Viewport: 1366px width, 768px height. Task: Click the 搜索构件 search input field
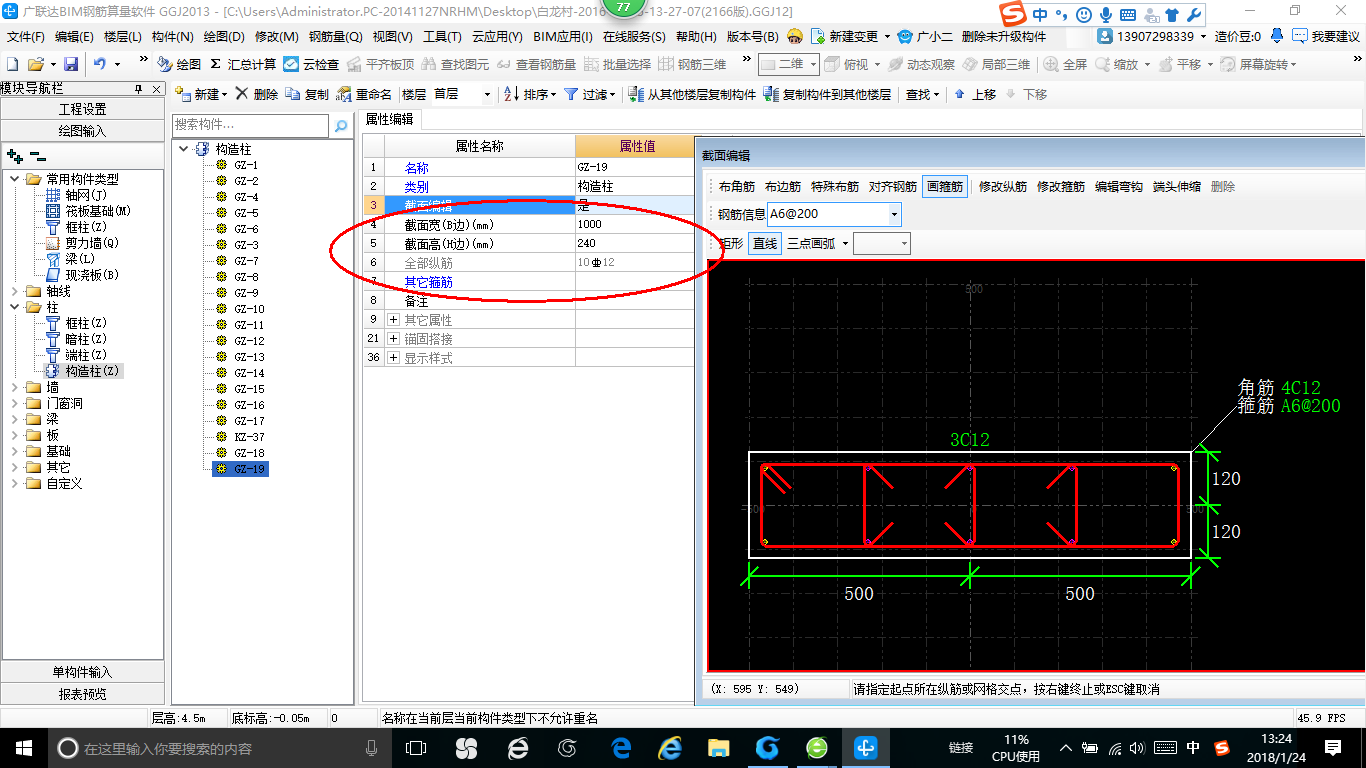(251, 125)
